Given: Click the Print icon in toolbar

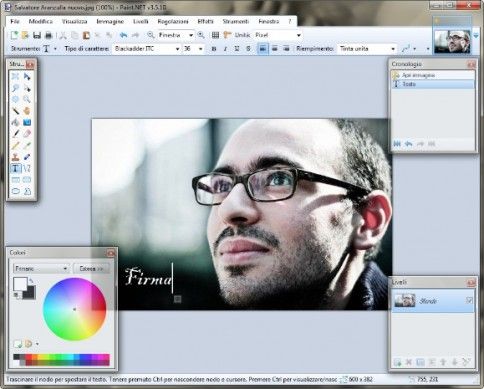Looking at the screenshot, I should [49, 35].
